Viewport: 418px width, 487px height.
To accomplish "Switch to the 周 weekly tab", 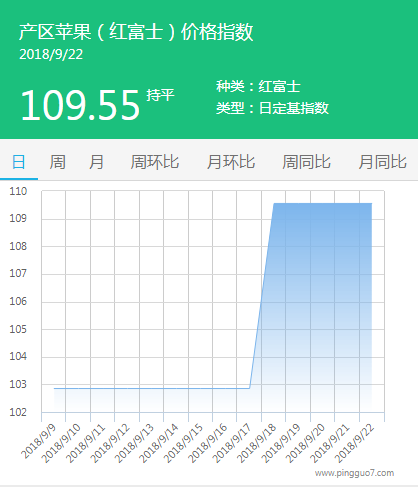I will pos(57,162).
